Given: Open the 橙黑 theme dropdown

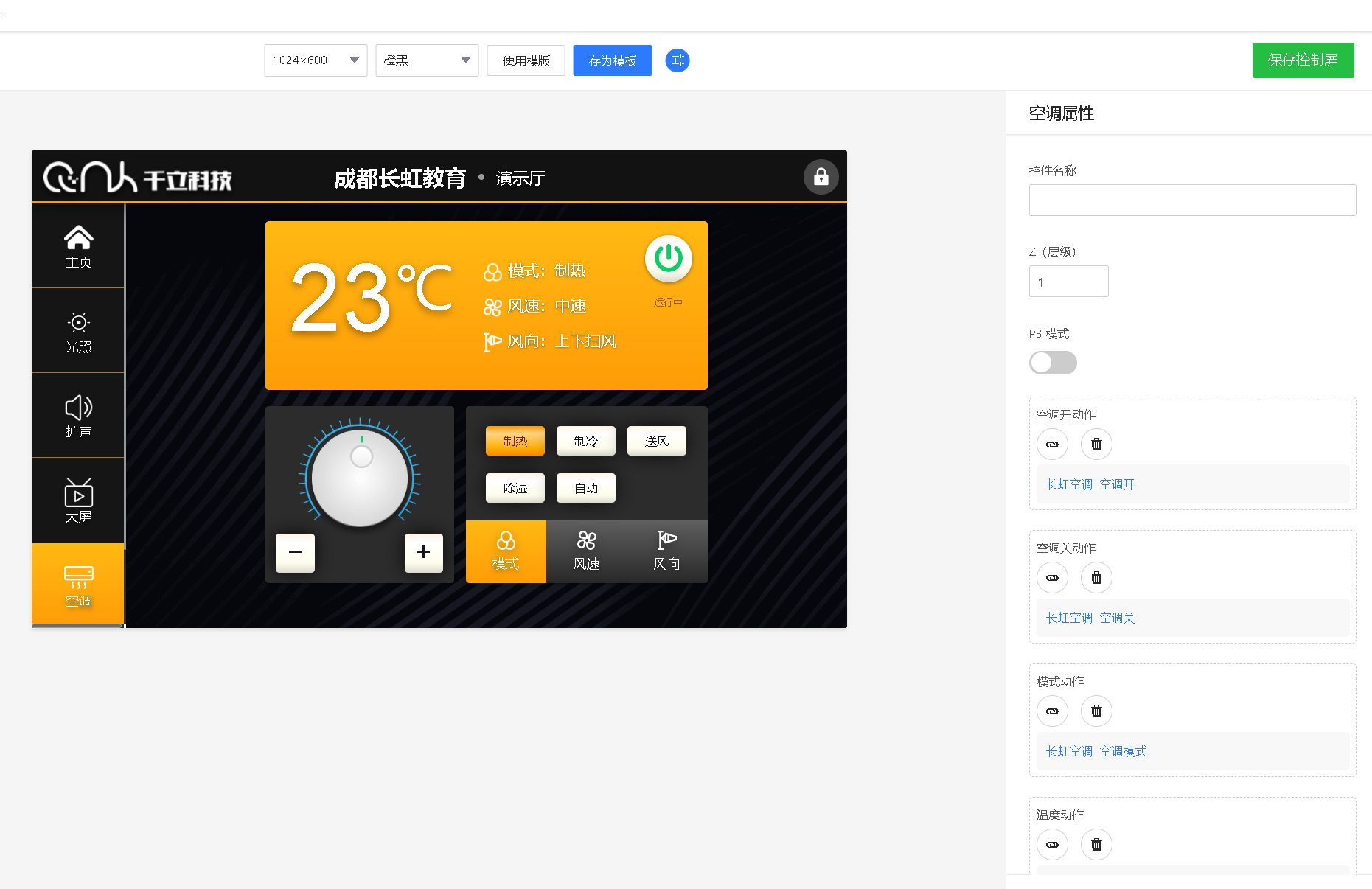Looking at the screenshot, I should tap(427, 60).
